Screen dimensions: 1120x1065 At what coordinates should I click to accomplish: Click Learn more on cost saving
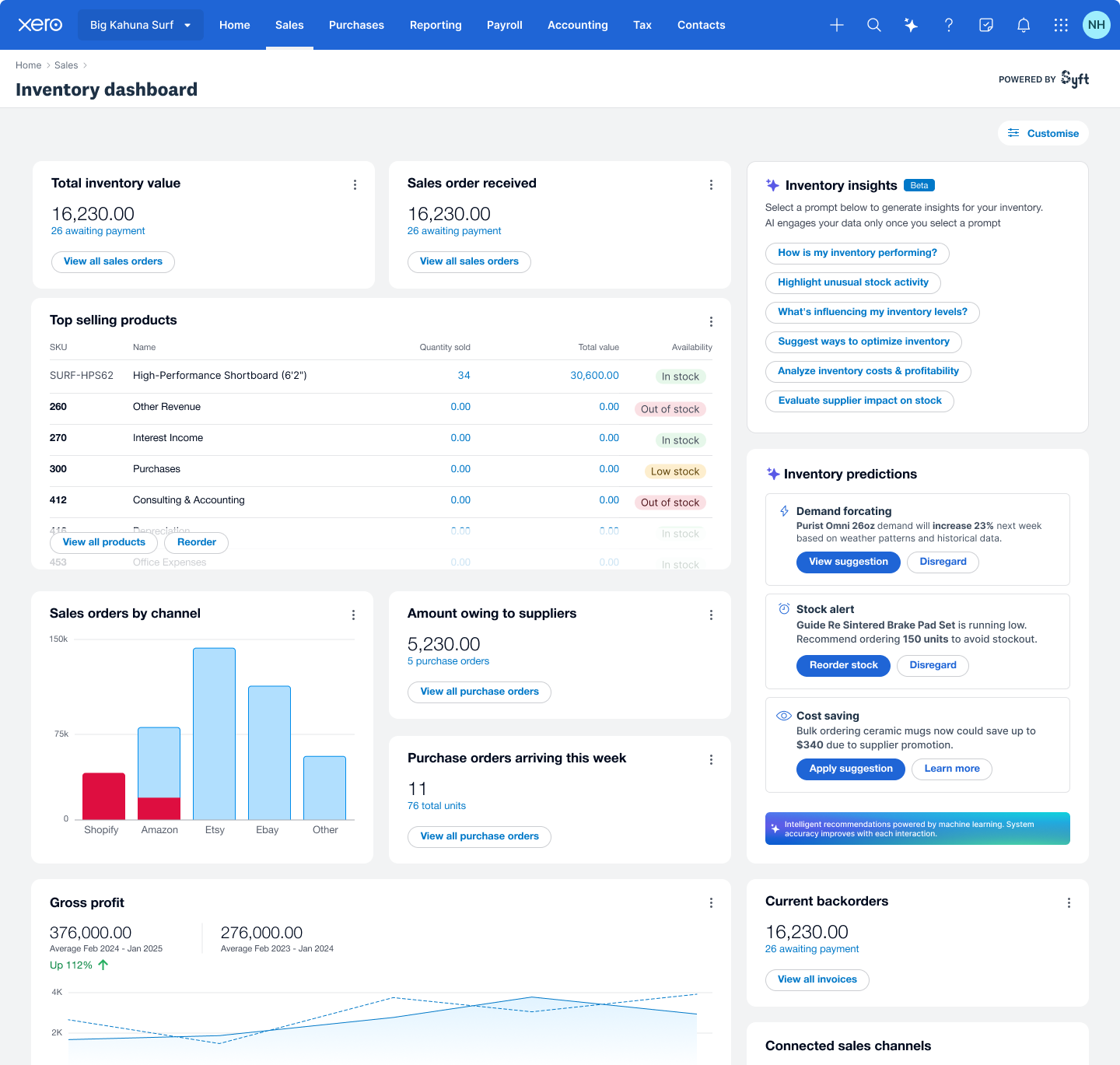(x=952, y=769)
